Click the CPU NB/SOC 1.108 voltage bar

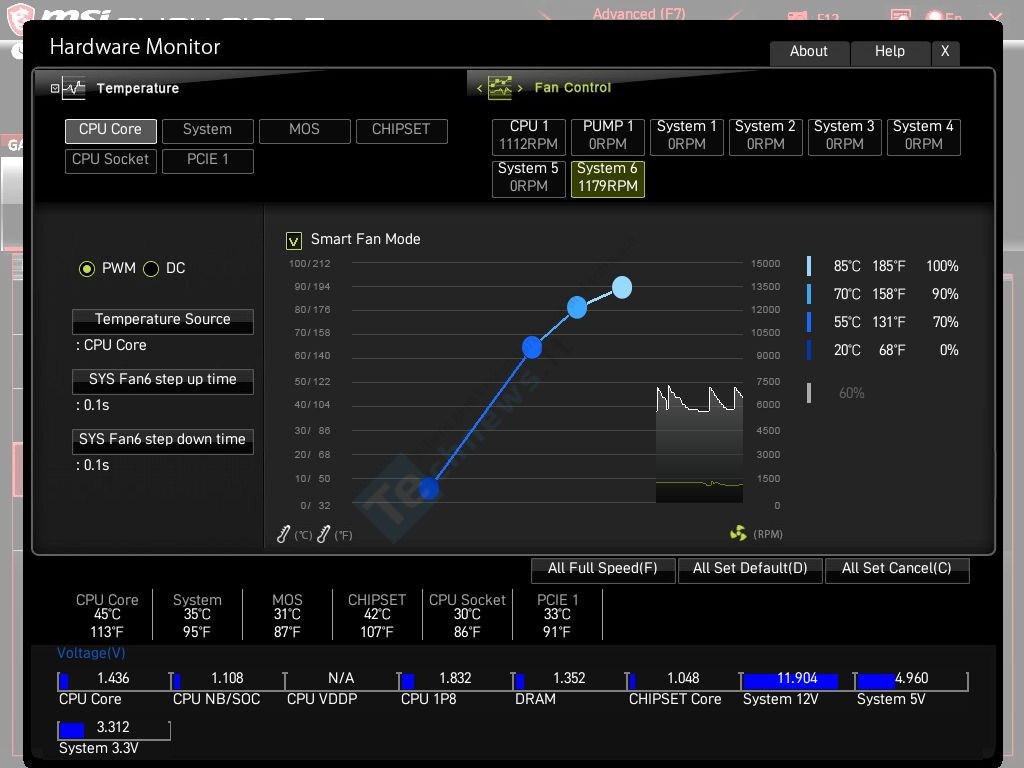point(228,680)
